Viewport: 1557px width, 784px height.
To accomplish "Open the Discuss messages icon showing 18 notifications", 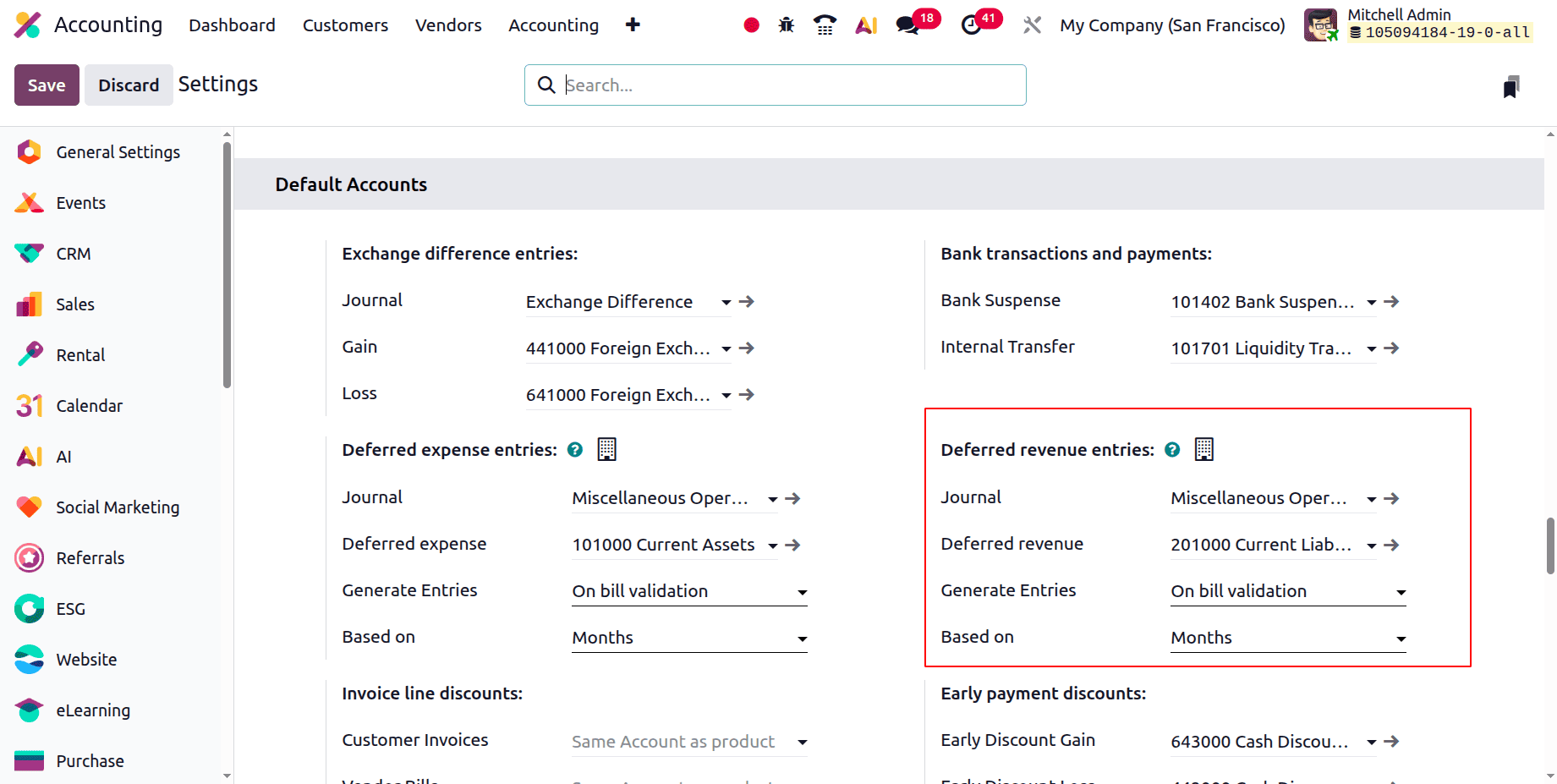I will pyautogui.click(x=905, y=25).
